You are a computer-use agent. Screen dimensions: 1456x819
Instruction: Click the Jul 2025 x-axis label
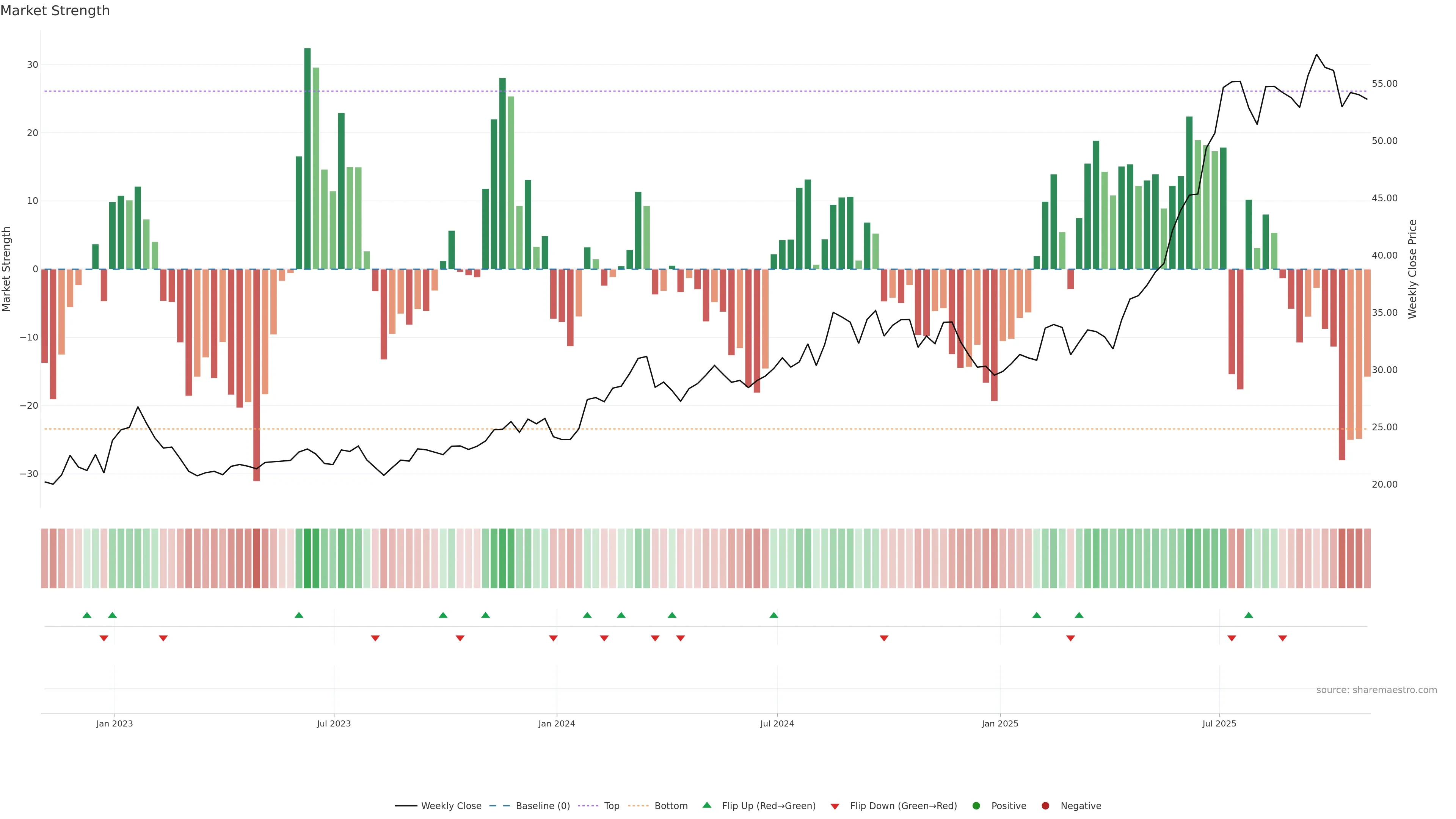[1219, 723]
